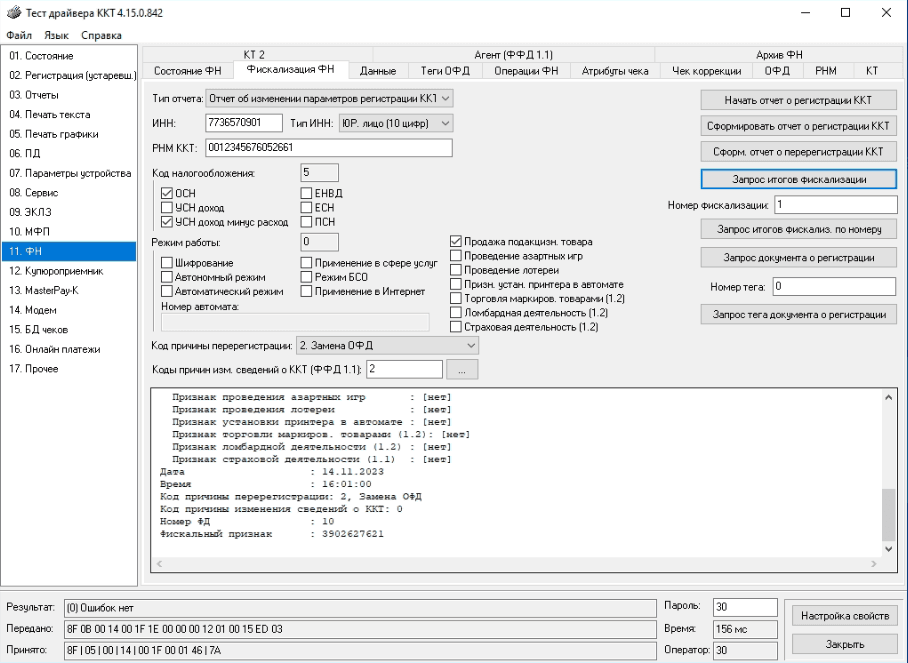Click Запрос итогов фискализации button
This screenshot has height=663, width=908.
[797, 179]
